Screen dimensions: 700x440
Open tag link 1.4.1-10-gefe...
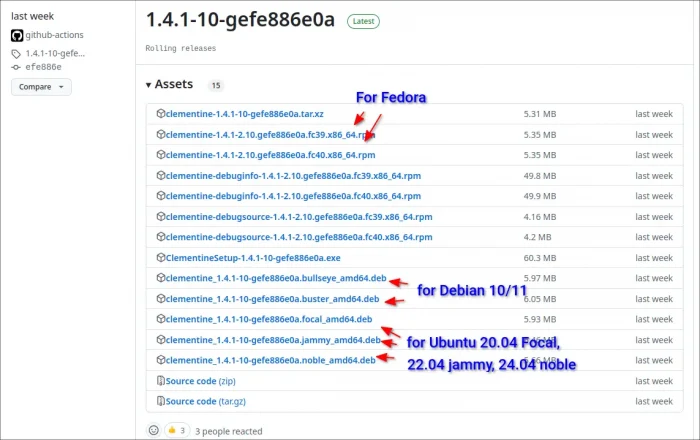(x=55, y=54)
